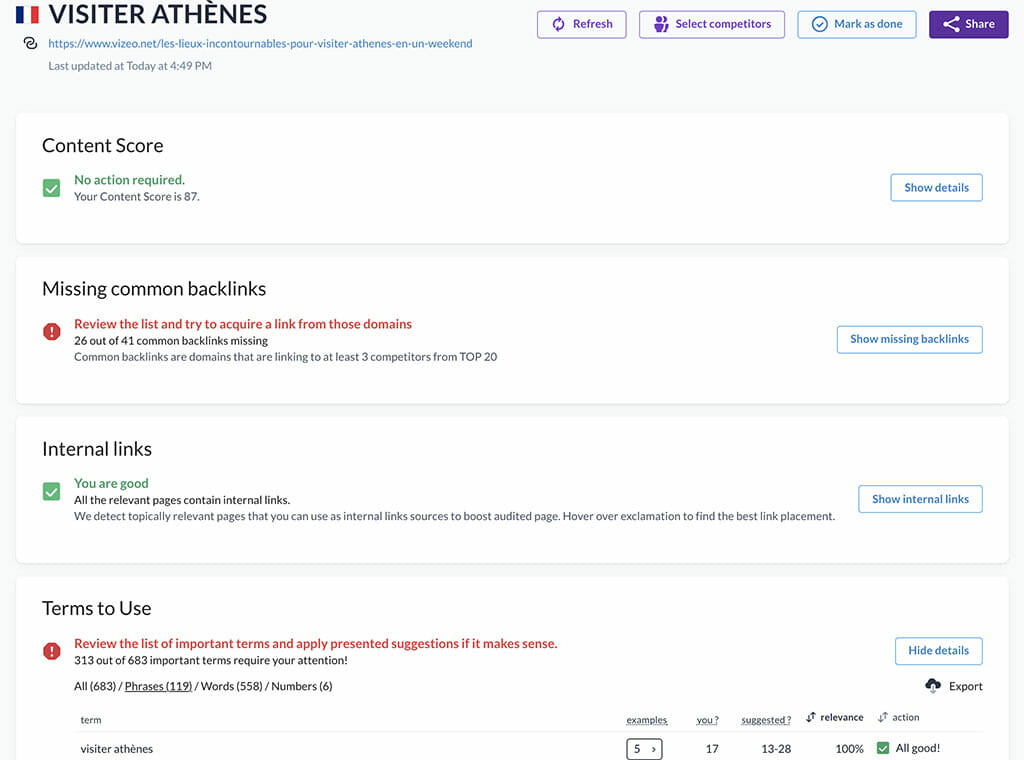Switch to Phrases (119) filter

(x=158, y=686)
